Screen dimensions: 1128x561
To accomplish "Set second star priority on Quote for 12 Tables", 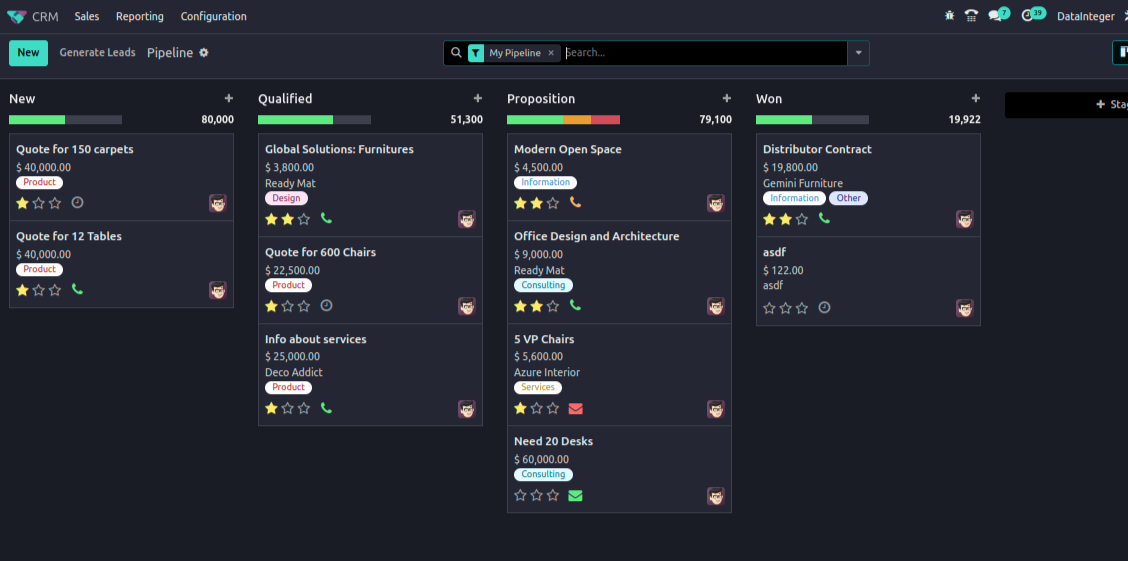I will [39, 291].
